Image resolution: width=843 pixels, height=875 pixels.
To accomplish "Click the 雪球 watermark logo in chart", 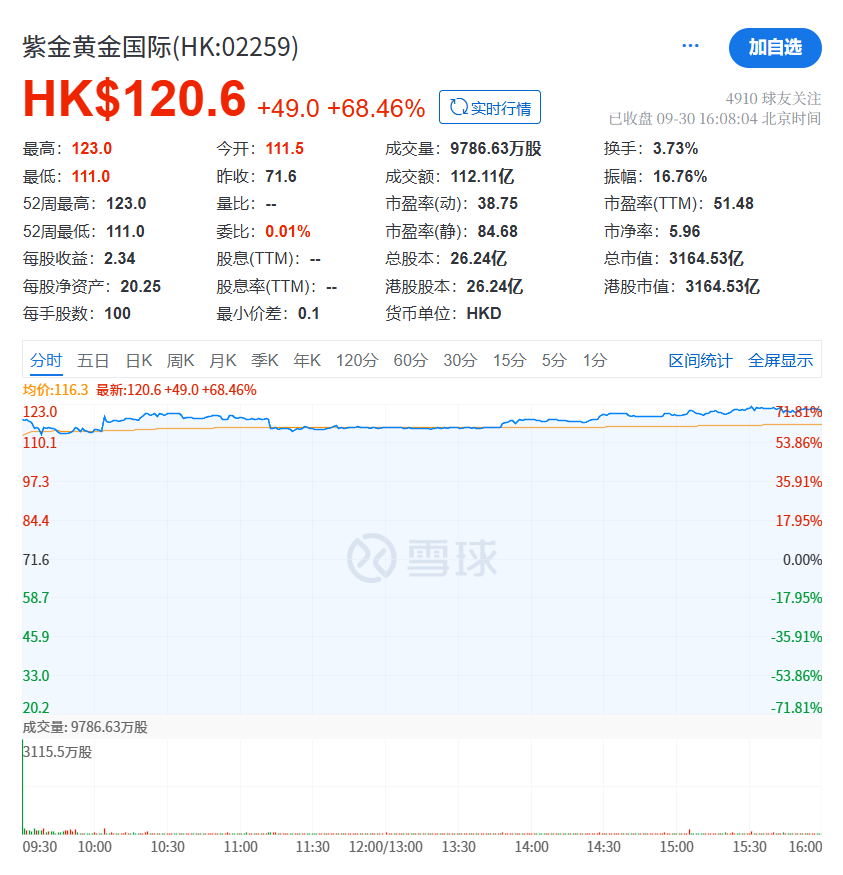I will point(422,558).
